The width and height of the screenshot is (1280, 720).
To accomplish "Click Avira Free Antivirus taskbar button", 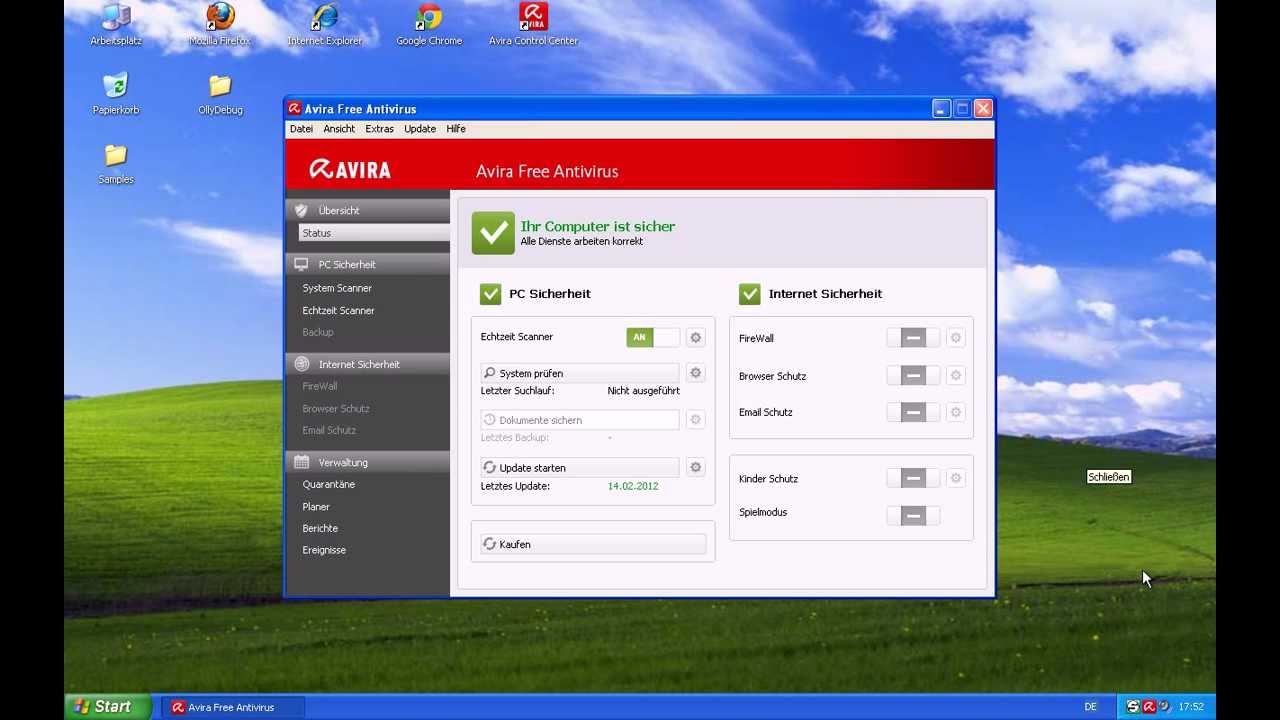I will (234, 707).
